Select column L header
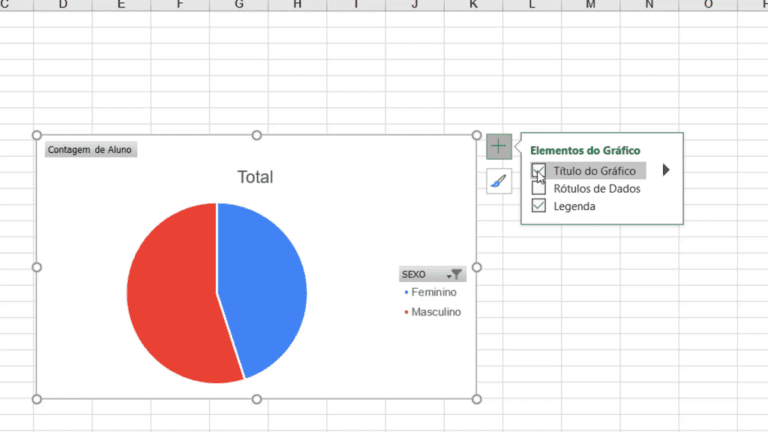 click(x=532, y=5)
